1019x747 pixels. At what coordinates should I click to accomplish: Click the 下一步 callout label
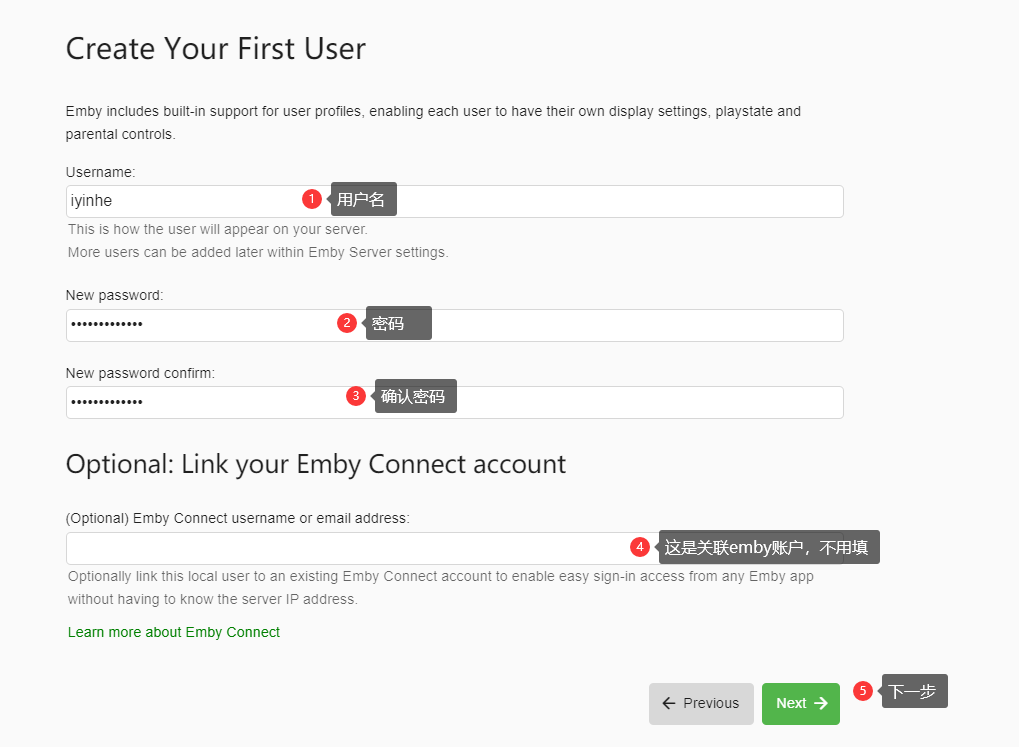coord(914,691)
